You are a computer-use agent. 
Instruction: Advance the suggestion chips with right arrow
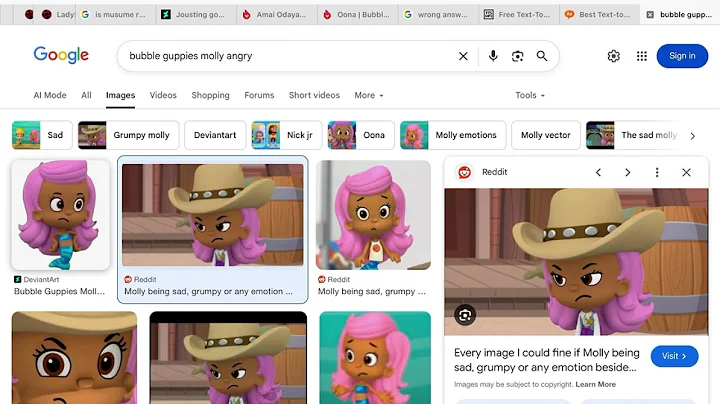click(692, 136)
